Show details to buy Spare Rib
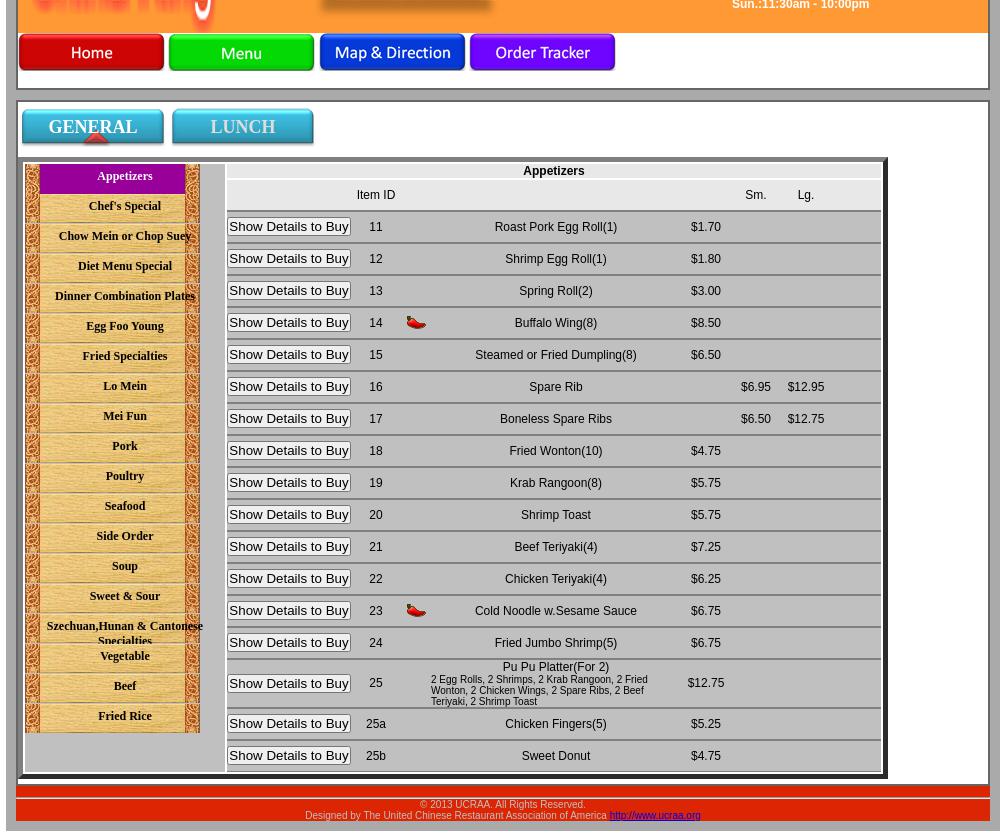Screen dimensions: 1006x837 click(289, 387)
